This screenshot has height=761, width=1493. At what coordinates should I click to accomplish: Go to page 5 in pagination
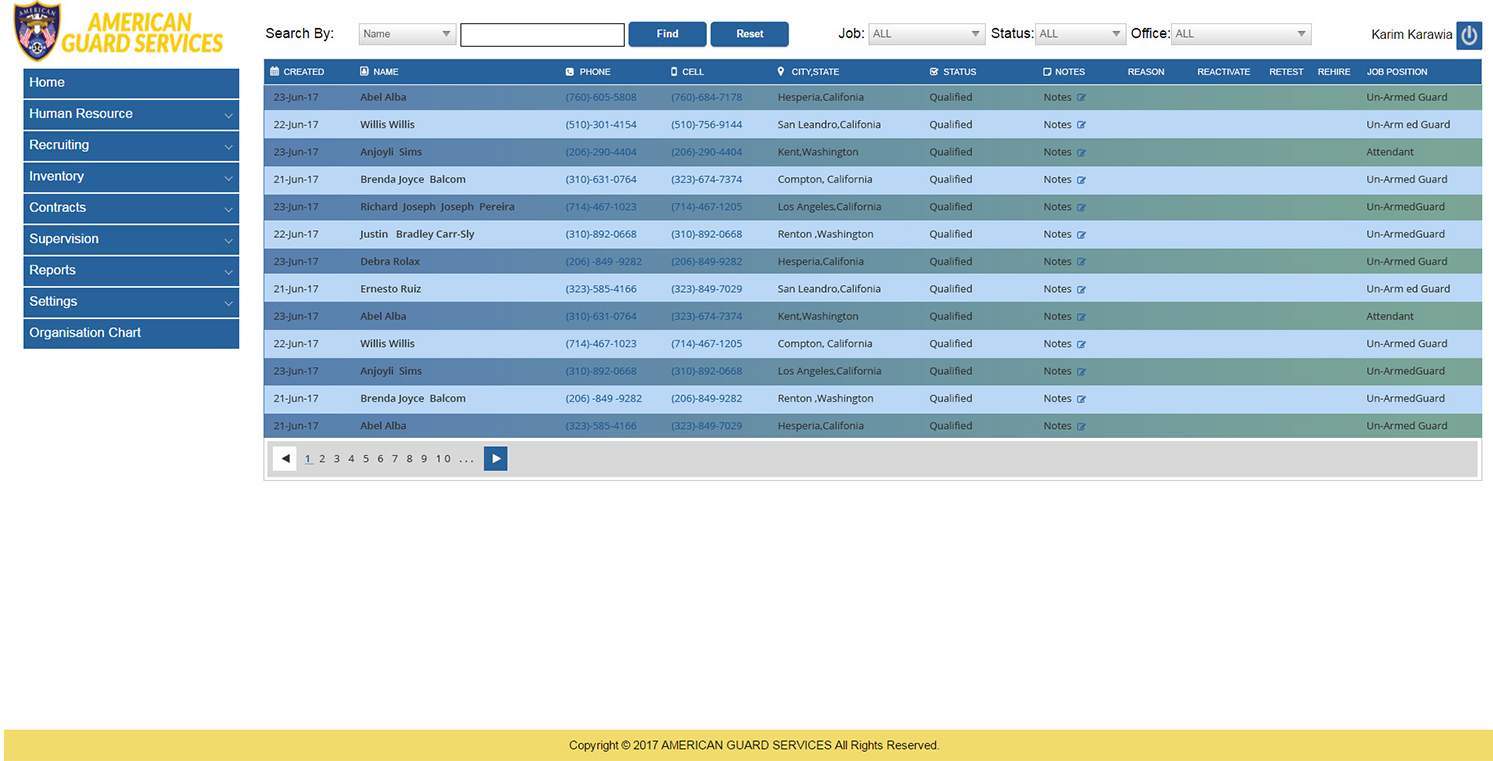(366, 459)
